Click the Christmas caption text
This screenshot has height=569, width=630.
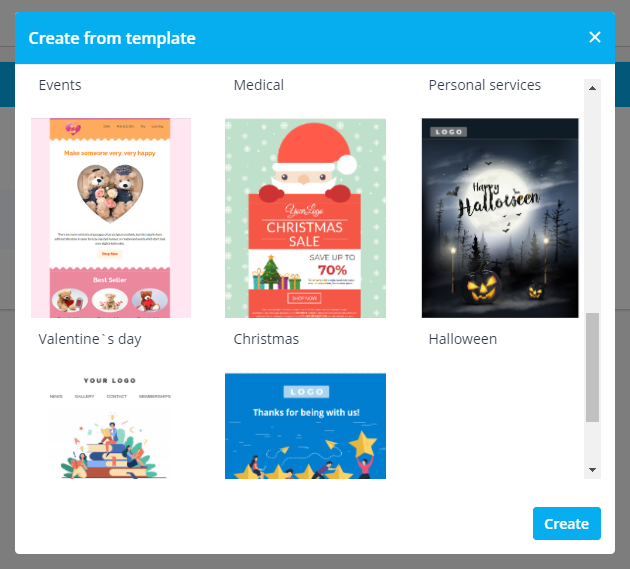pyautogui.click(x=266, y=339)
